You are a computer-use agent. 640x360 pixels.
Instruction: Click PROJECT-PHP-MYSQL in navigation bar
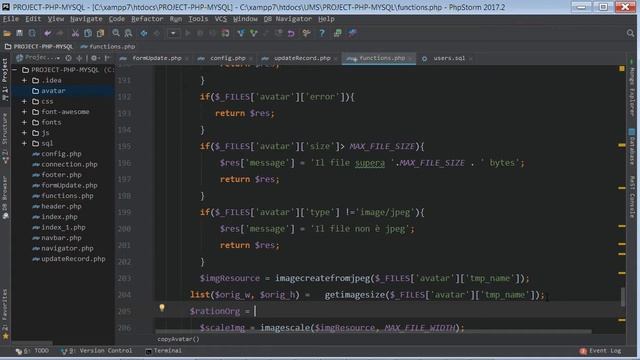39,47
